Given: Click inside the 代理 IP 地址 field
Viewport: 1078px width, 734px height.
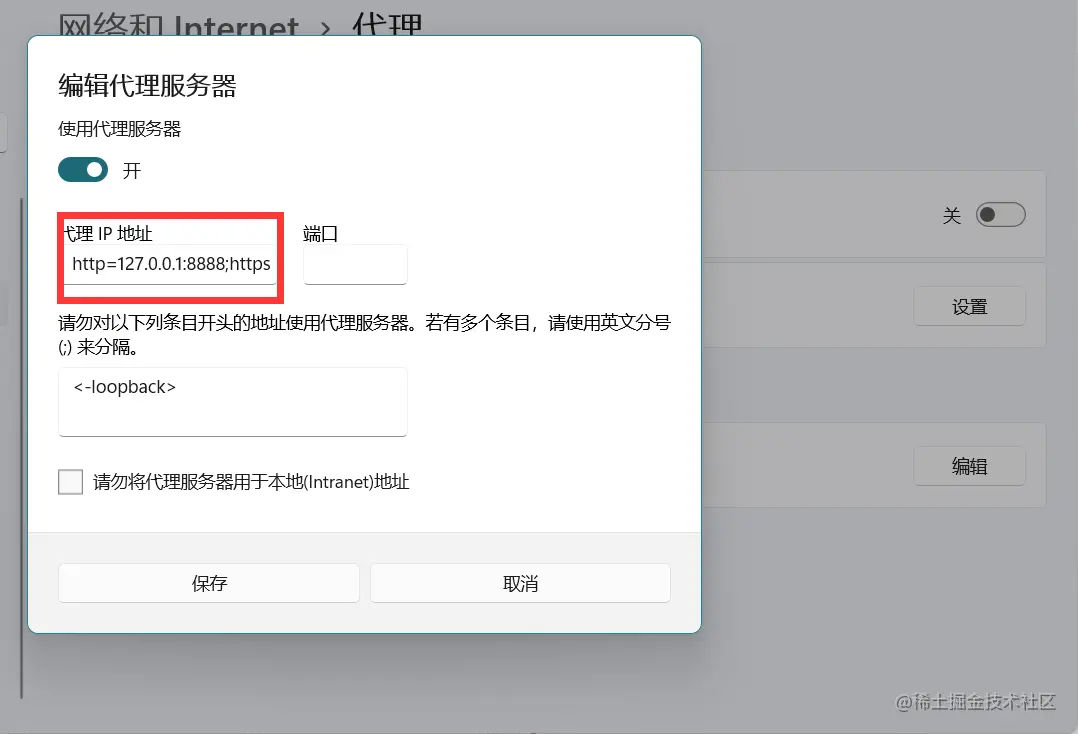Looking at the screenshot, I should point(170,264).
